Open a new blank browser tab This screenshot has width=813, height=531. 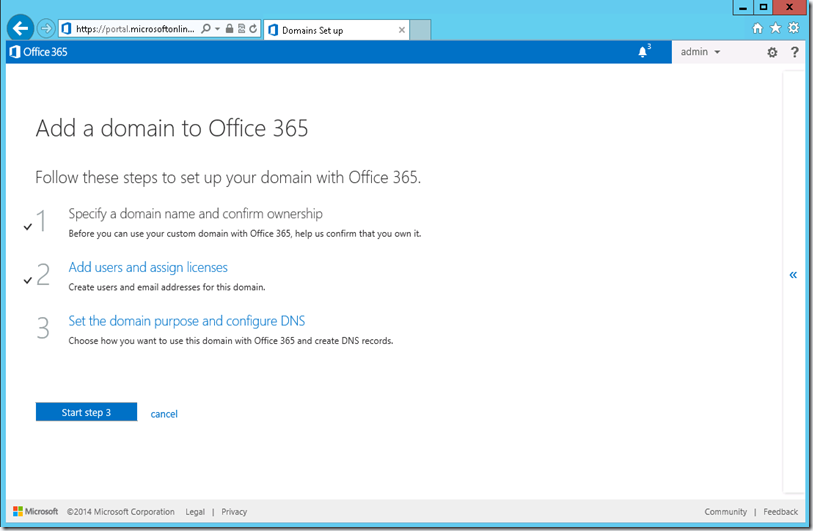pyautogui.click(x=420, y=31)
